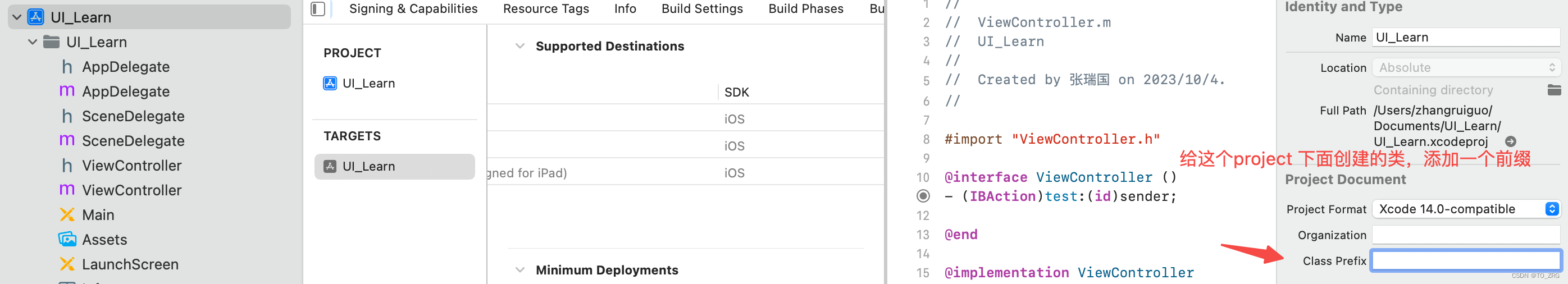Click the IBAction connection circle in gutter
This screenshot has height=284, width=1568.
(923, 196)
